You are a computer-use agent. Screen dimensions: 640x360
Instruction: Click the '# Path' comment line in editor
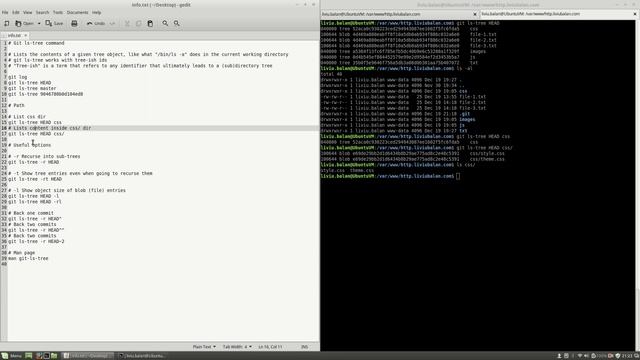click(x=16, y=105)
